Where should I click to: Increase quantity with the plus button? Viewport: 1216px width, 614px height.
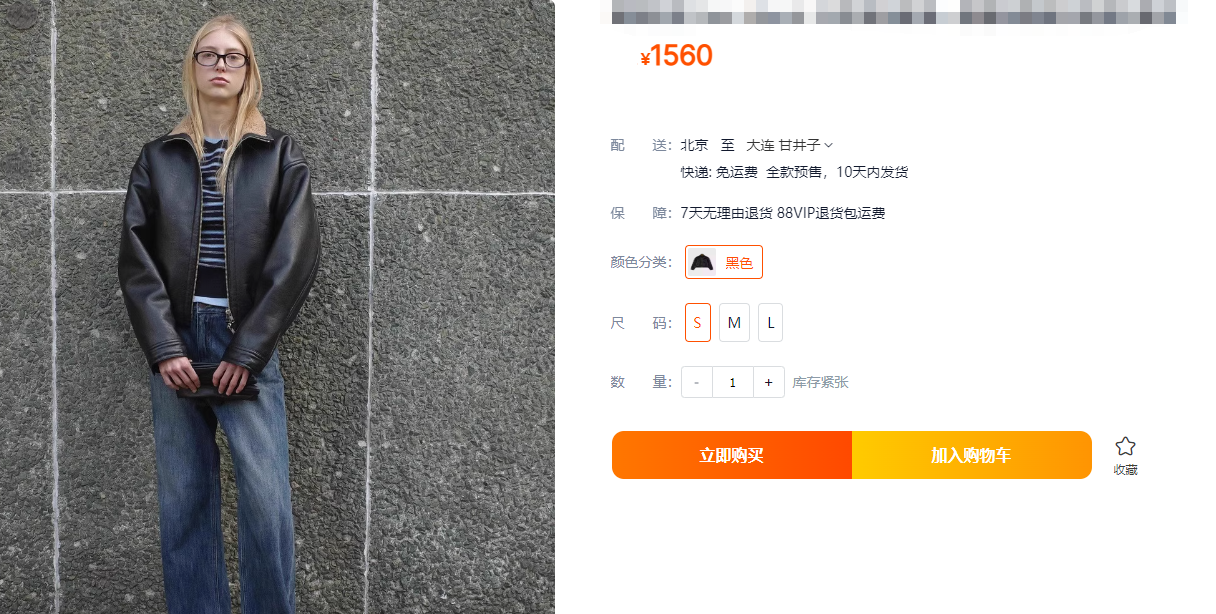[769, 382]
